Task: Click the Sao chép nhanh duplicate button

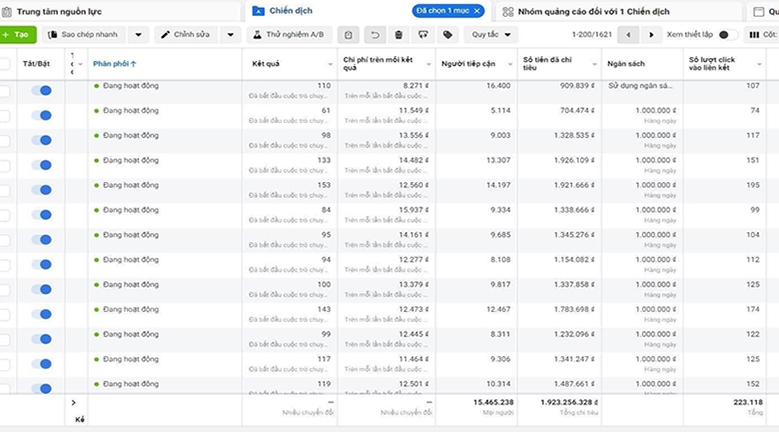Action: point(83,35)
